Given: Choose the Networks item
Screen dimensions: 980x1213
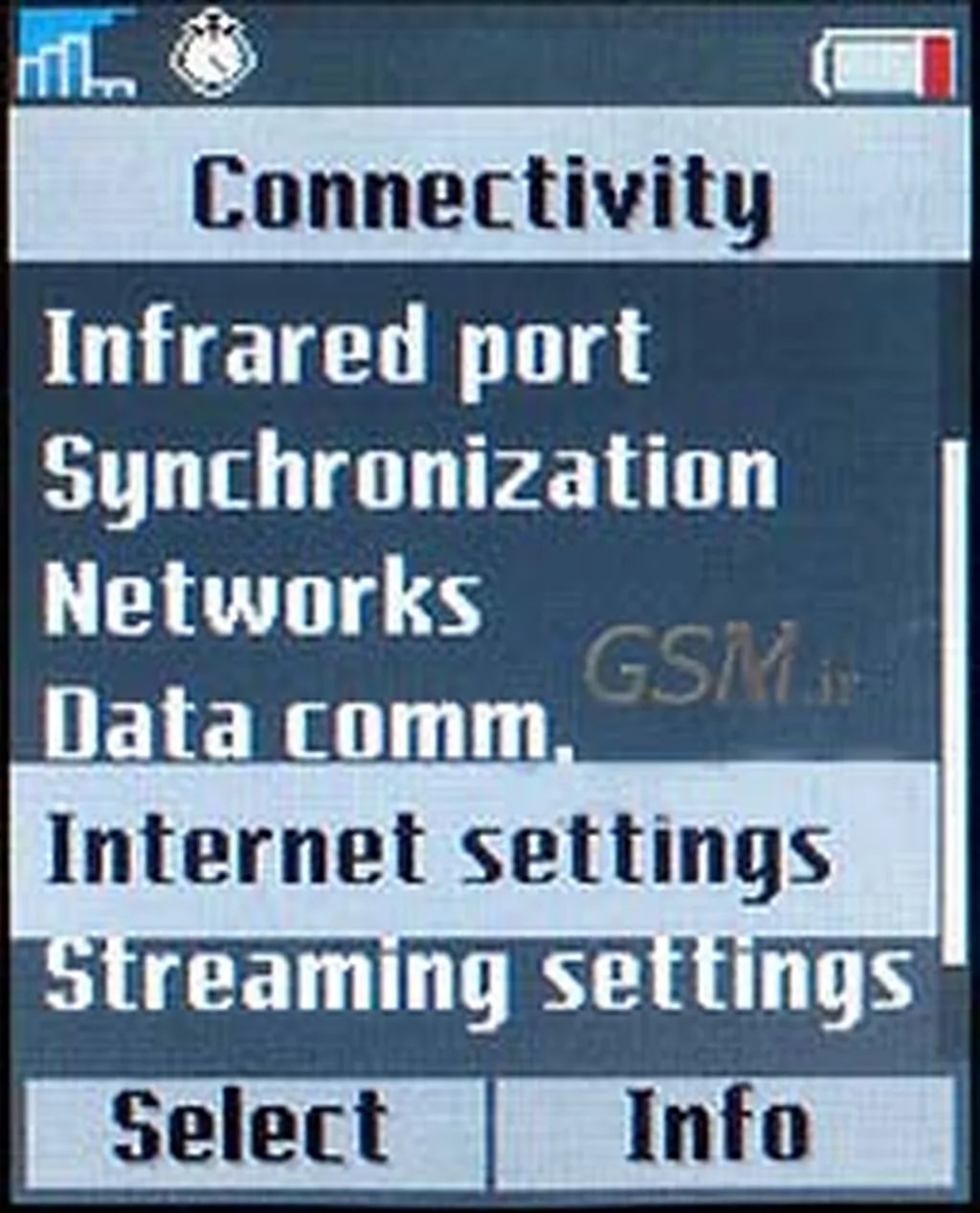Looking at the screenshot, I should [x=261, y=598].
